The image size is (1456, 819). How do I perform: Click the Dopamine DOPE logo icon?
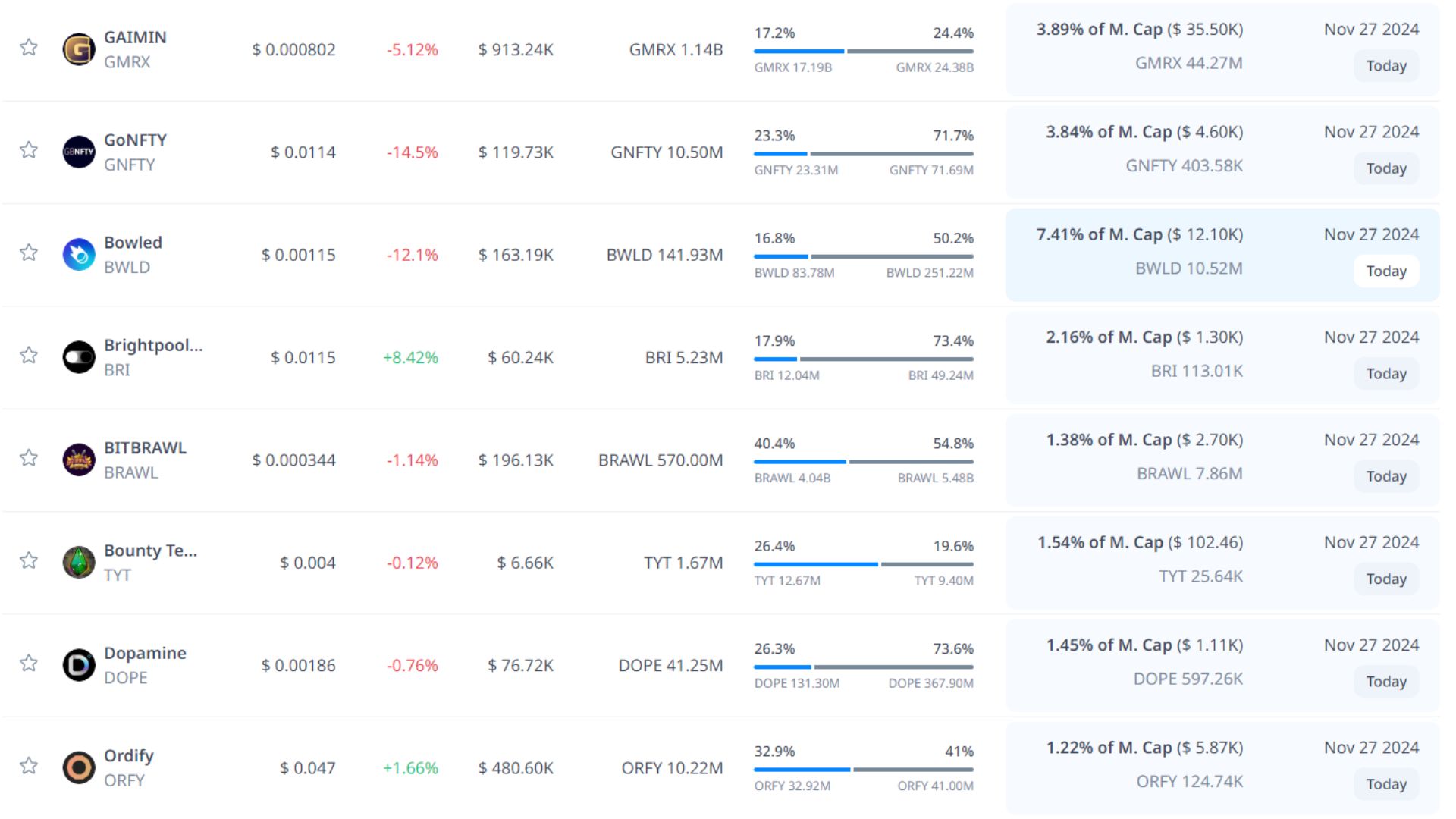78,665
